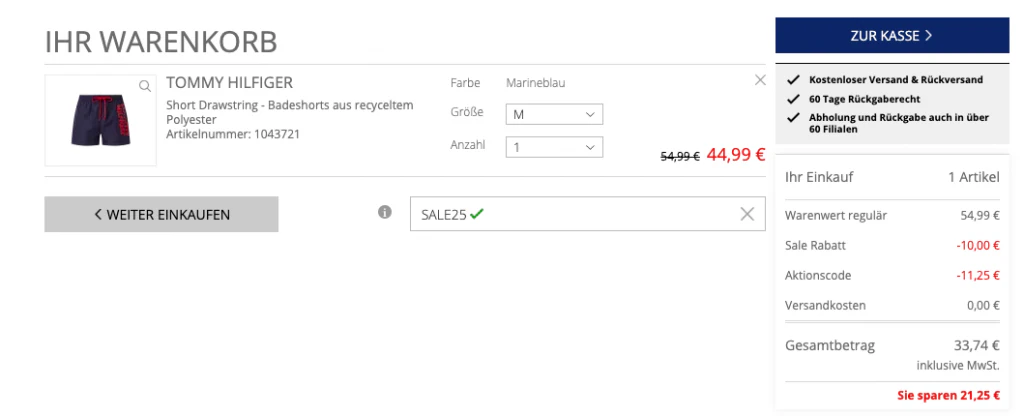Open the Größe size dropdown
1024x416 pixels.
pos(554,114)
